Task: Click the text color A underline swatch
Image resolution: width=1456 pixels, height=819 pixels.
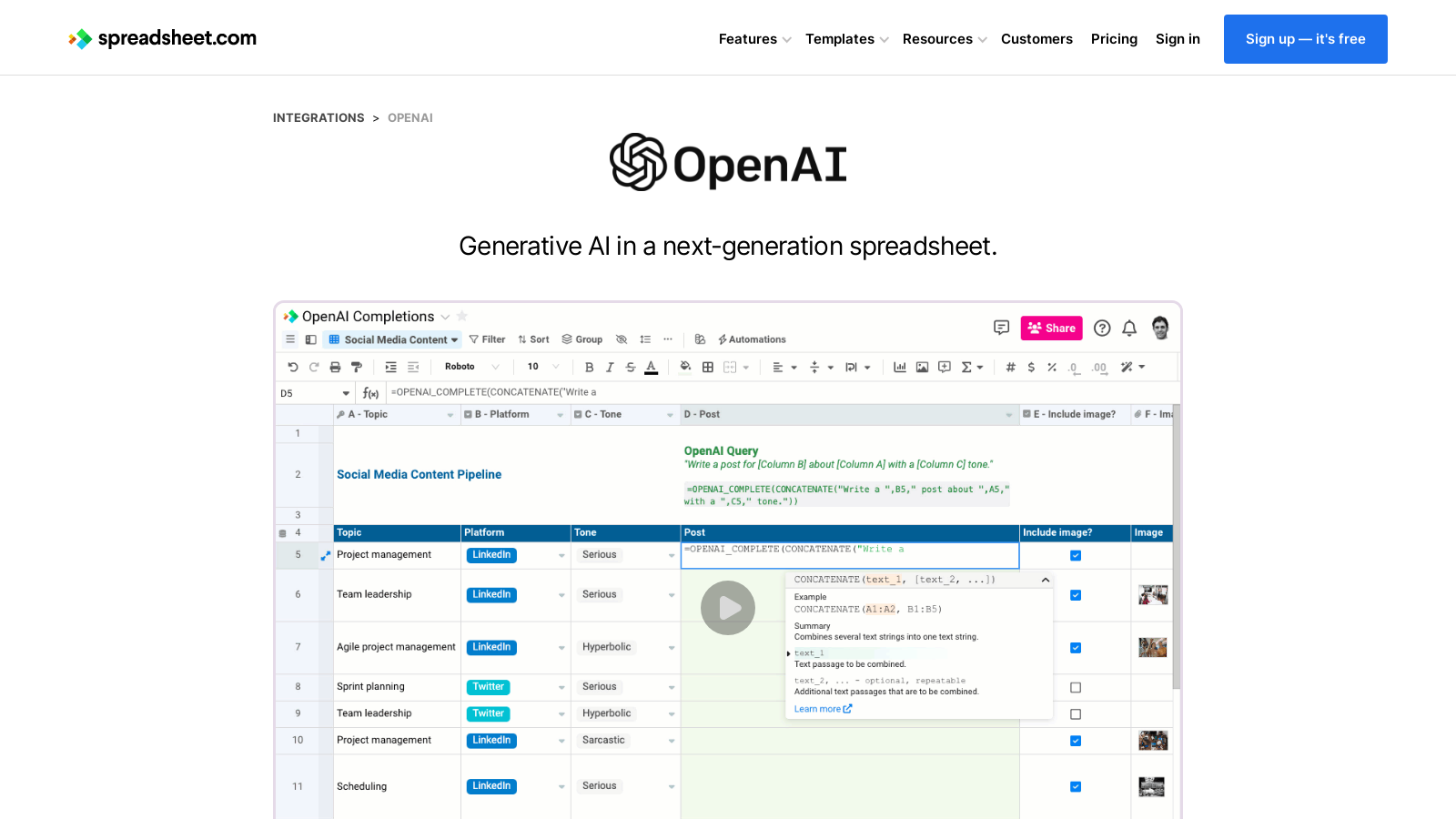Action: [652, 368]
